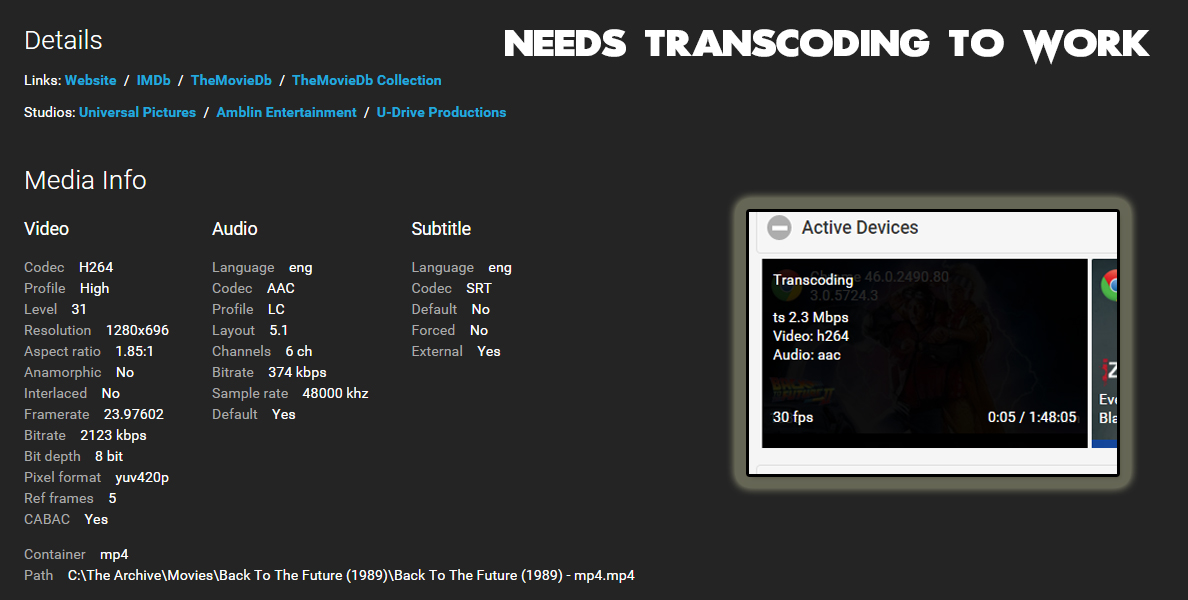Click the 30 fps indicator in the preview
This screenshot has width=1188, height=600.
click(x=792, y=416)
